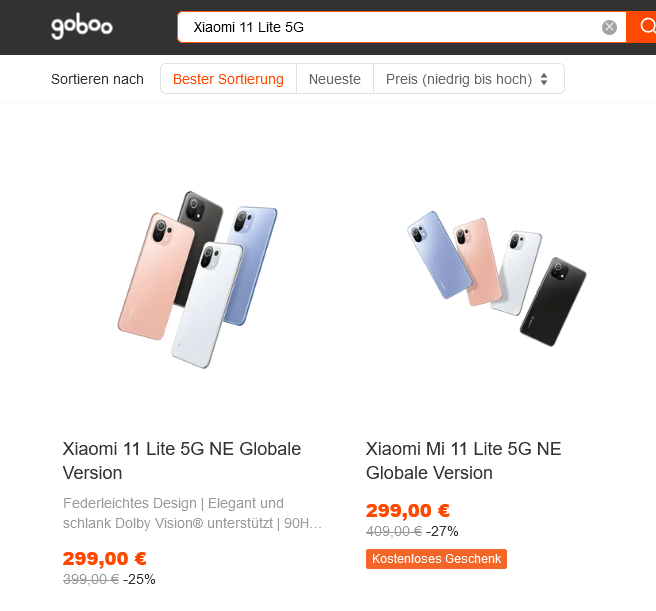Sort by Preis (niedrig bis hoch)
Viewport: 656px width, 611px height.
coord(469,79)
